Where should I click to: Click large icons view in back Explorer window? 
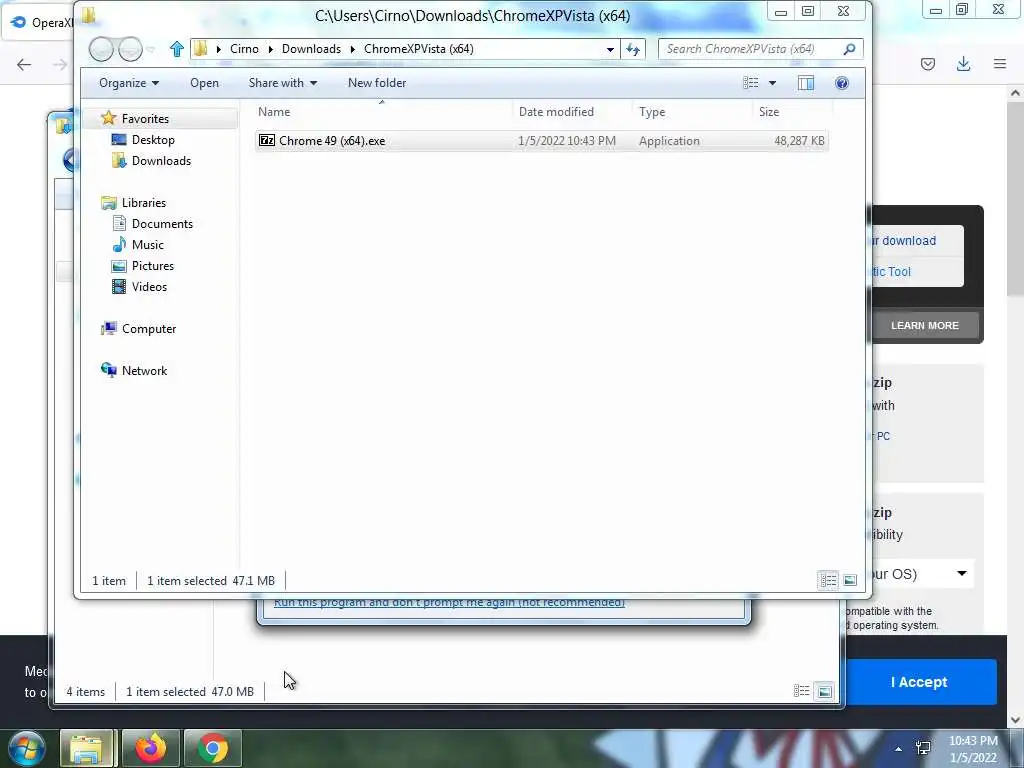click(x=825, y=691)
